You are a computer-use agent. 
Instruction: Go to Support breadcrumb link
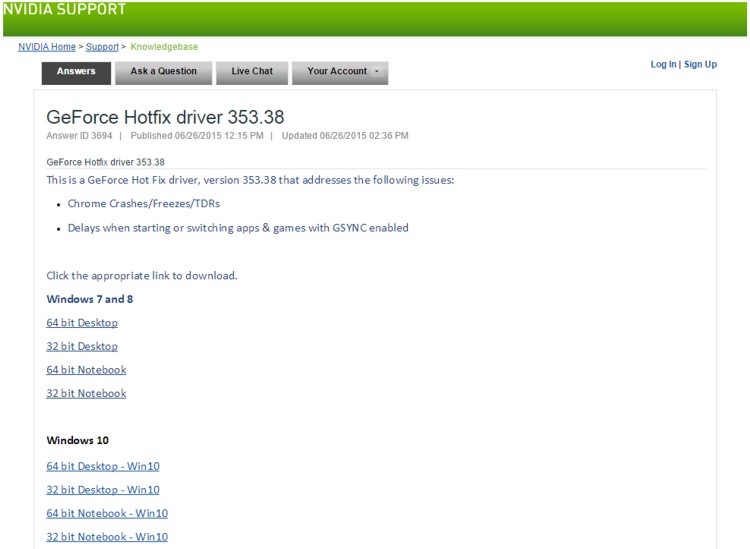(x=102, y=47)
